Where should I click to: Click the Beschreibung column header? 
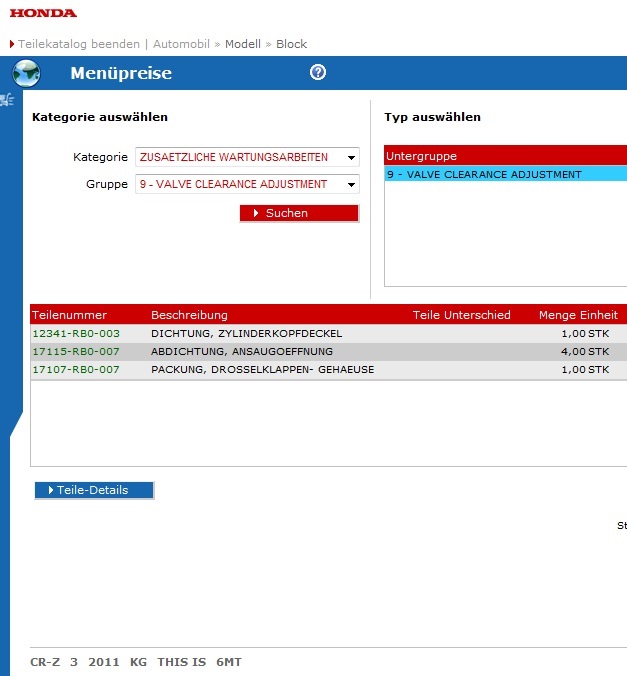tap(189, 315)
